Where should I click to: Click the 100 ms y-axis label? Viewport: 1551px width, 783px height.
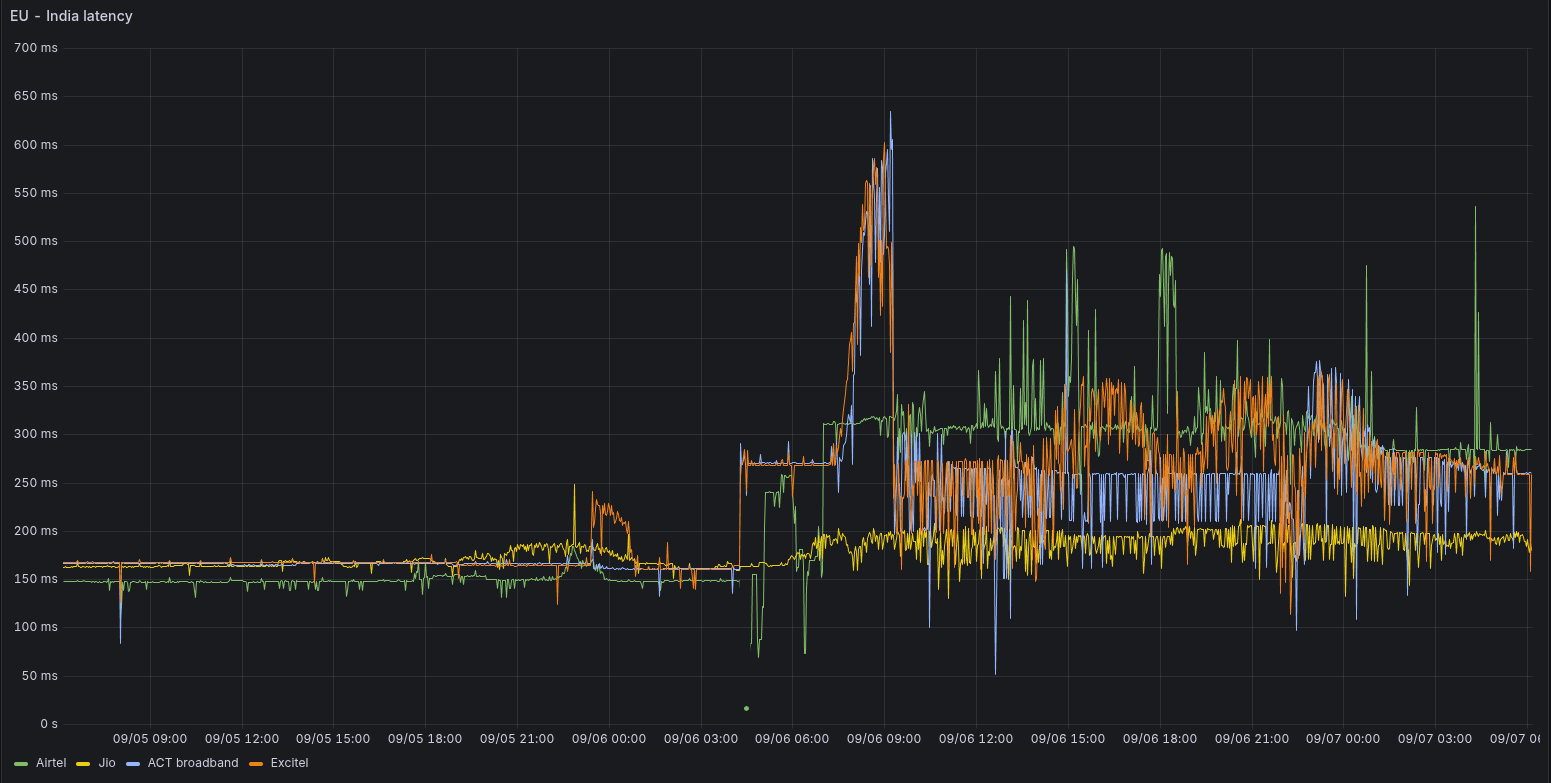35,627
